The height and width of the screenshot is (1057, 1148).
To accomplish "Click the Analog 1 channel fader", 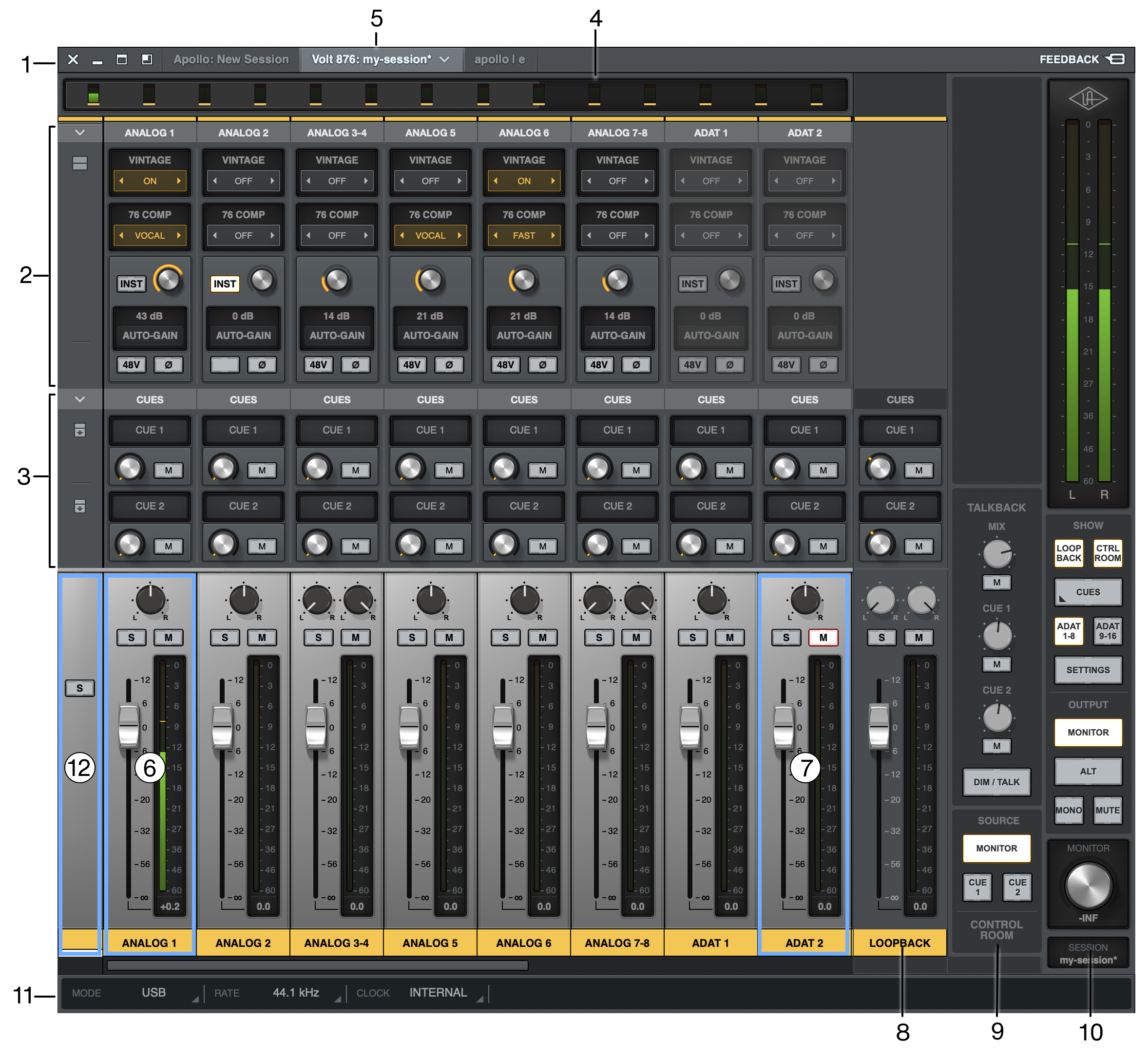I will (x=129, y=727).
